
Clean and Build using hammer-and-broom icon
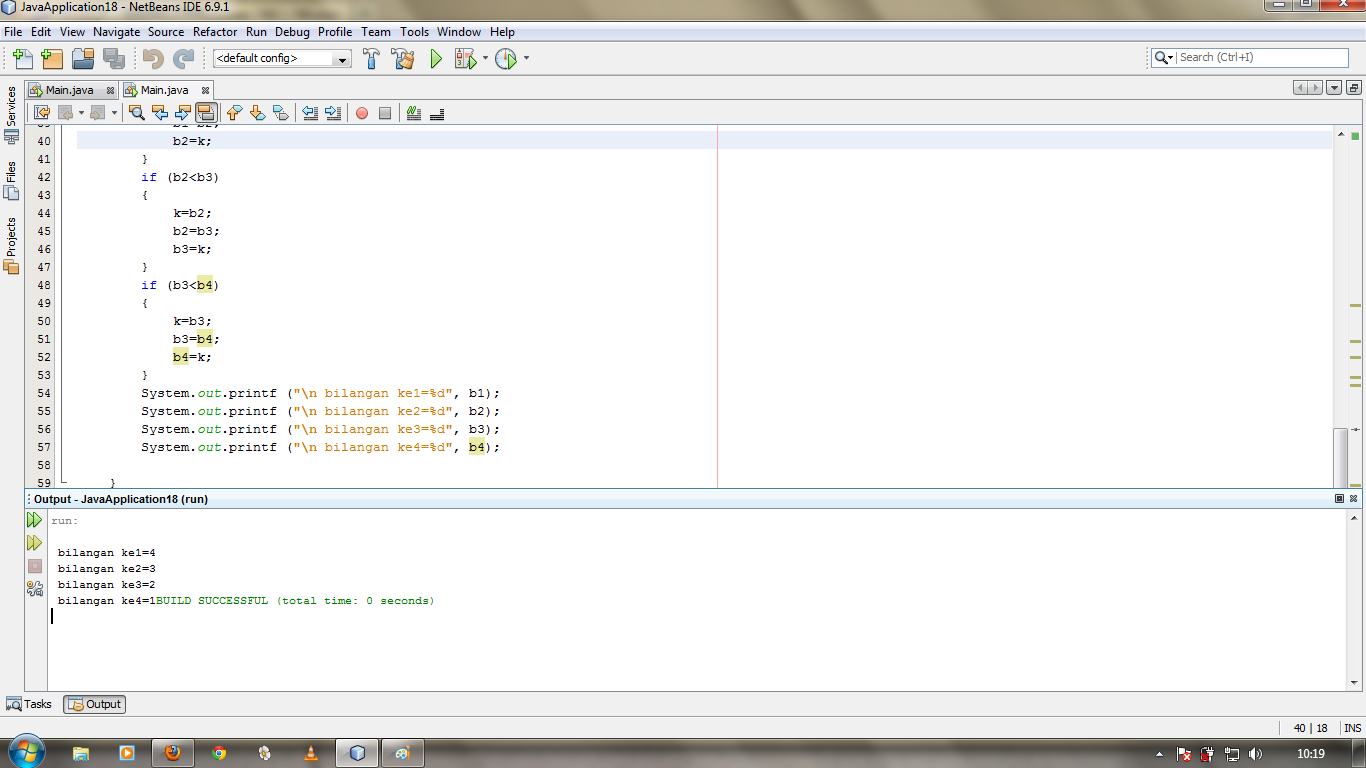pos(402,59)
